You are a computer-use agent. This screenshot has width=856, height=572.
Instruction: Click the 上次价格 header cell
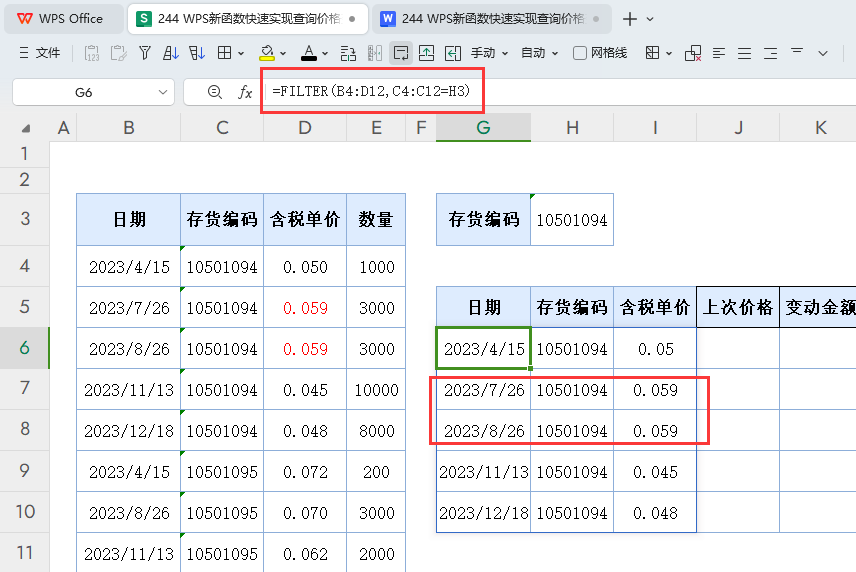coord(738,307)
